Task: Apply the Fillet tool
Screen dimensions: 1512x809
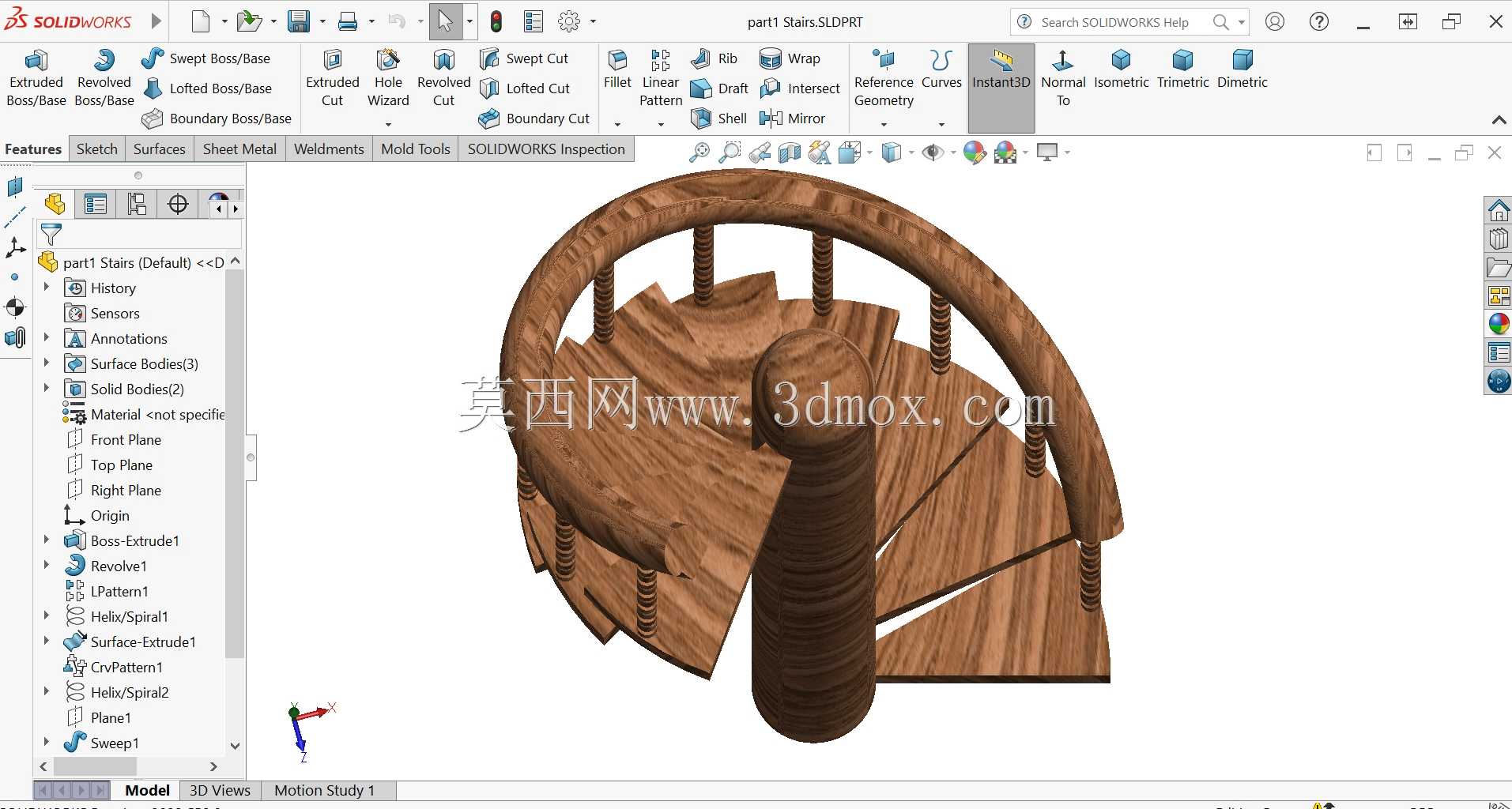Action: coord(617,70)
